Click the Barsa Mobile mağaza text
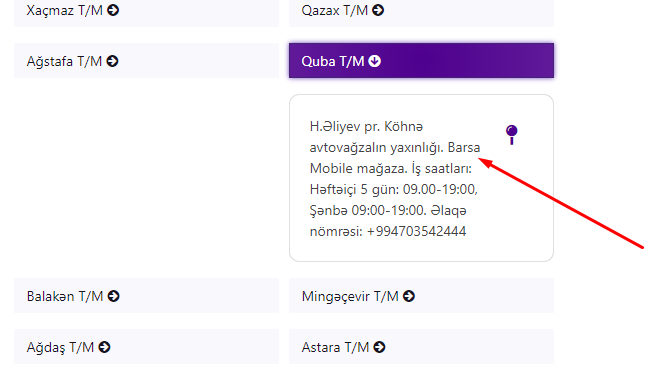Image resolution: width=653 pixels, height=379 pixels. pyautogui.click(x=395, y=158)
